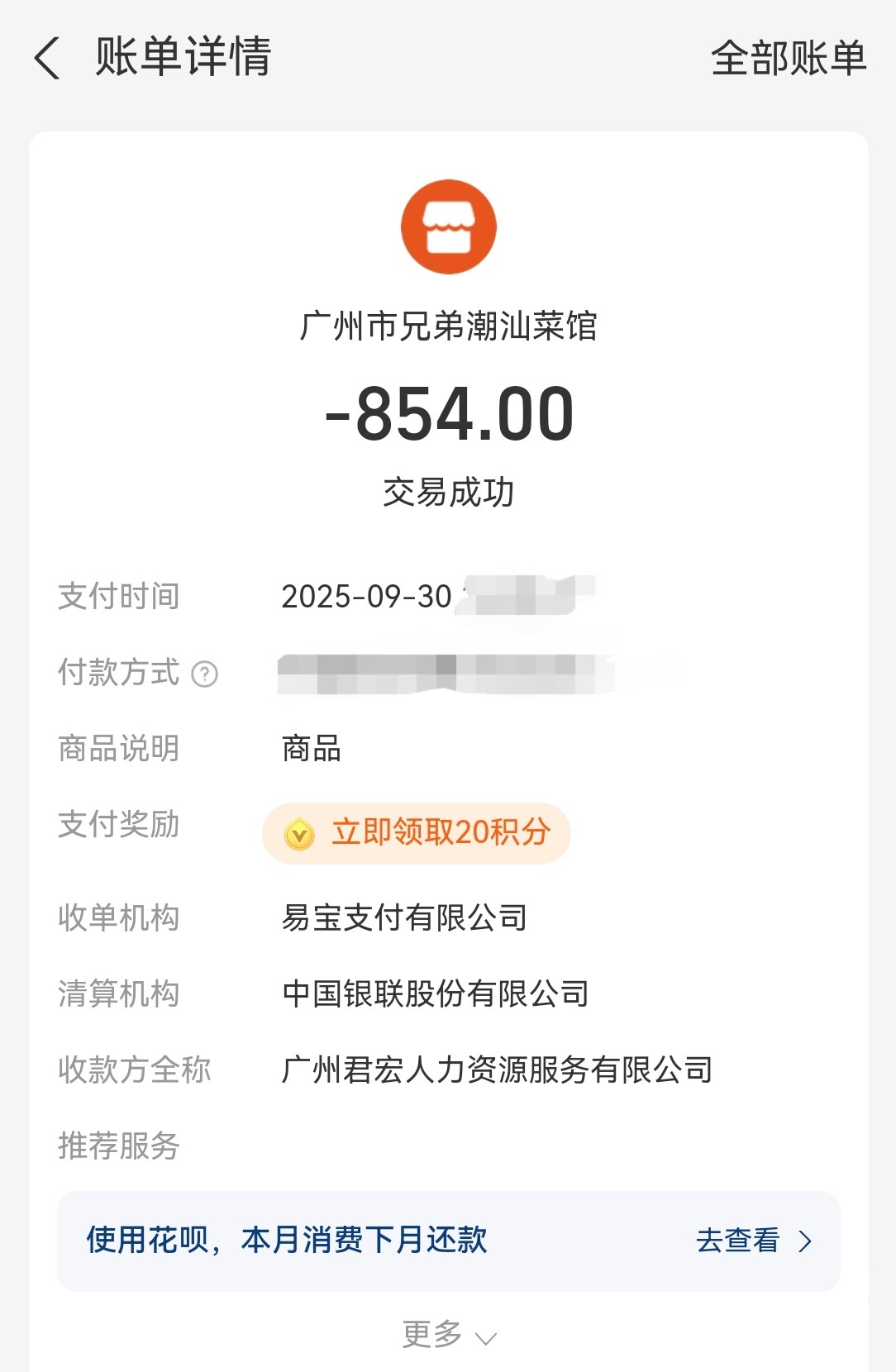Tap the 交易成功 status text
Viewport: 896px width, 1372px height.
448,493
